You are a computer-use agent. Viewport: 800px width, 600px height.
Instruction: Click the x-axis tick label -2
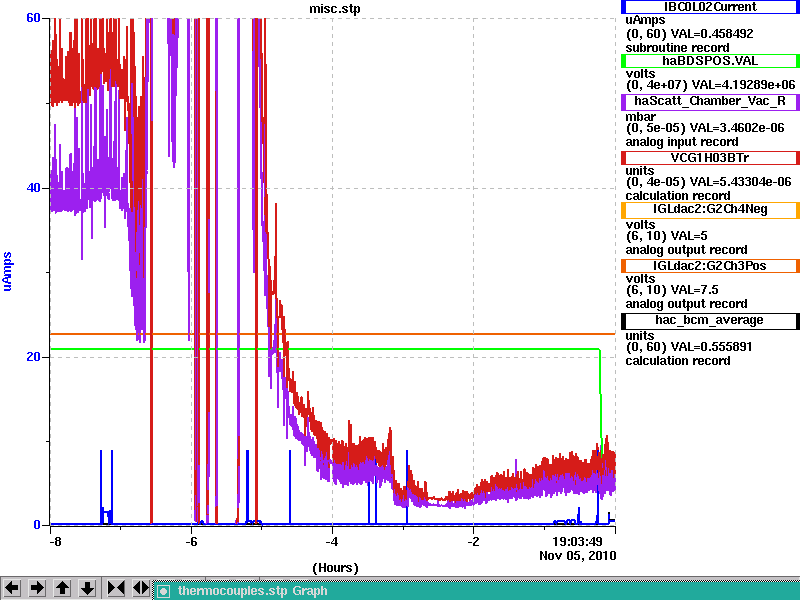point(473,541)
